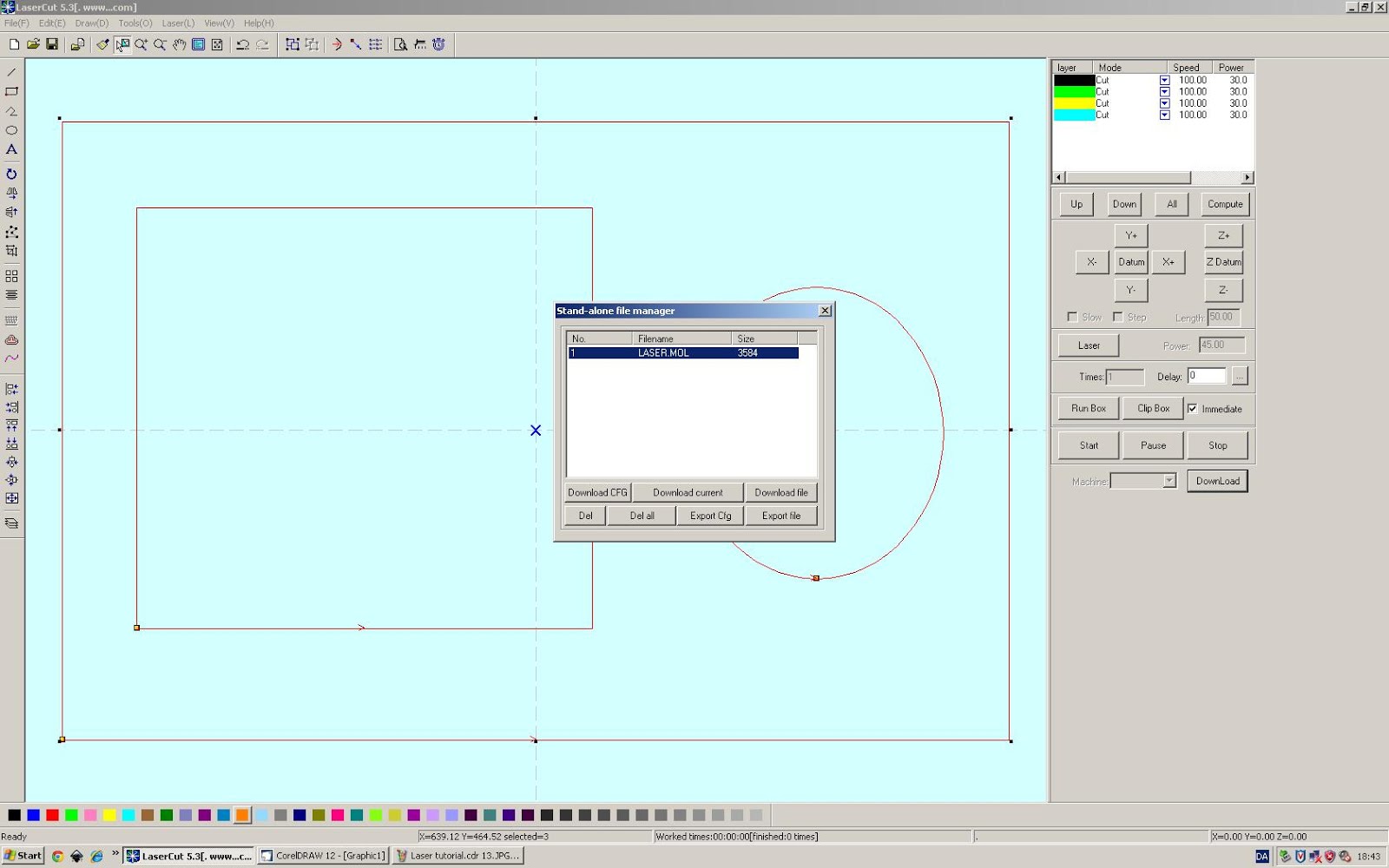Click the Undo arrow icon
The image size is (1389, 868).
coord(243,44)
